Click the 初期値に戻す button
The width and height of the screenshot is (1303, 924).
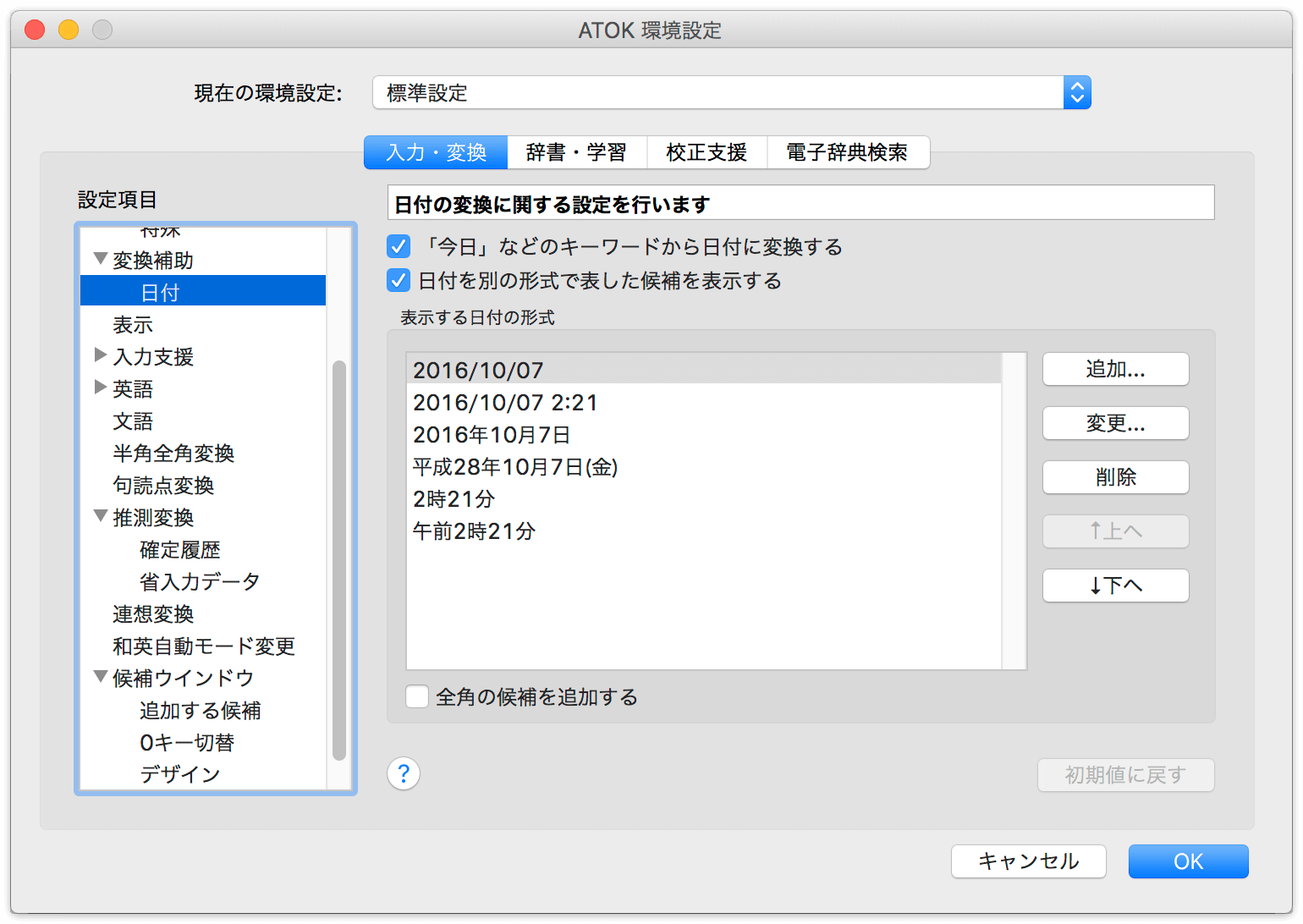(x=1125, y=775)
